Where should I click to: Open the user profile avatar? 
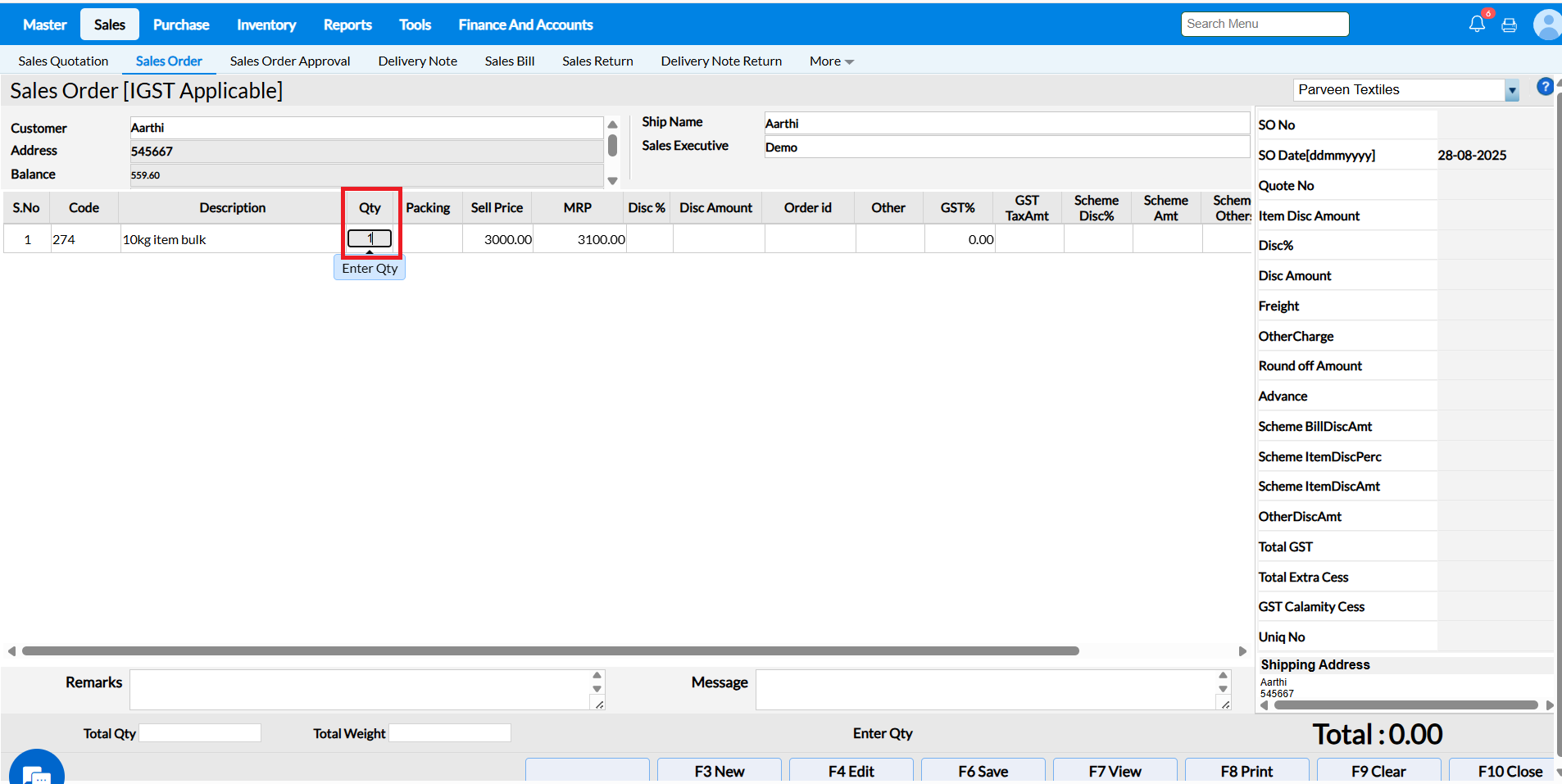(1547, 25)
